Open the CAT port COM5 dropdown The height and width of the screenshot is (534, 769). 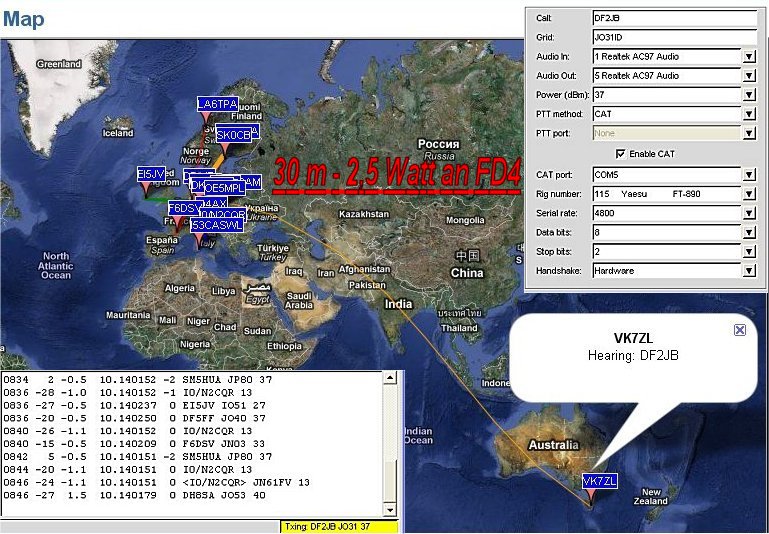tap(748, 175)
